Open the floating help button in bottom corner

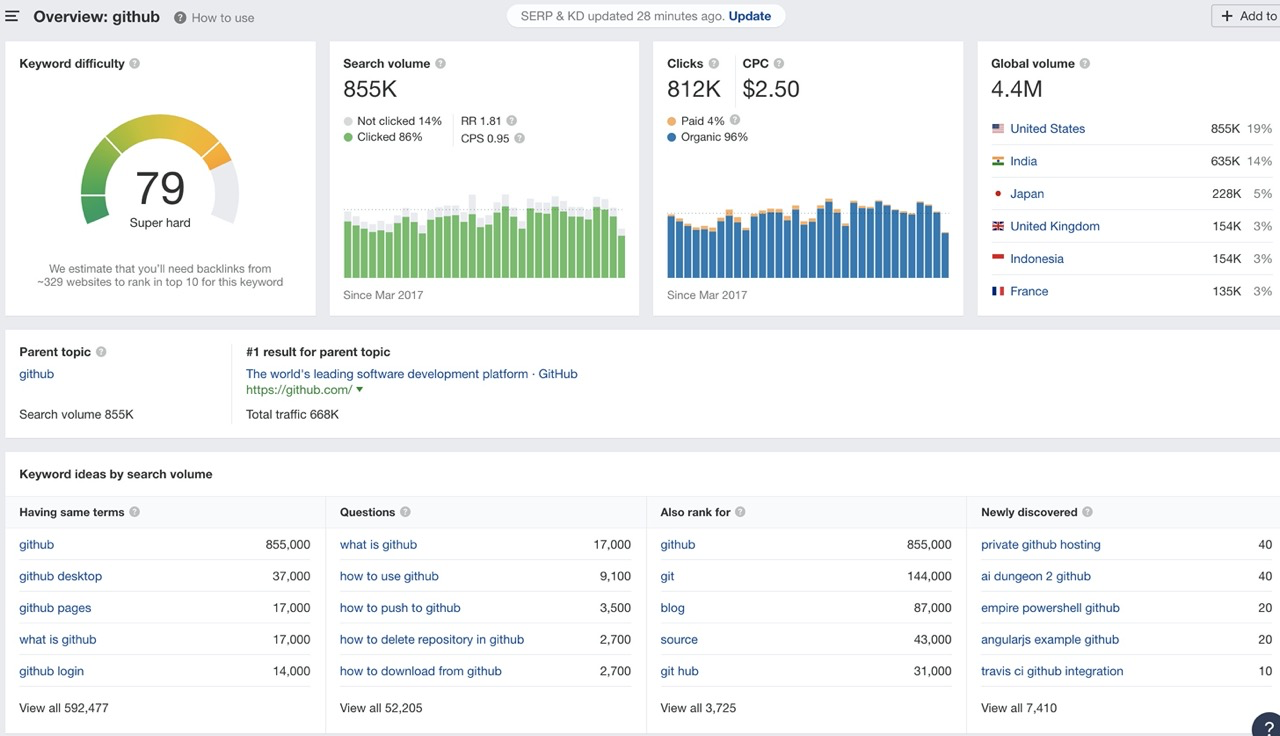pyautogui.click(x=1267, y=726)
